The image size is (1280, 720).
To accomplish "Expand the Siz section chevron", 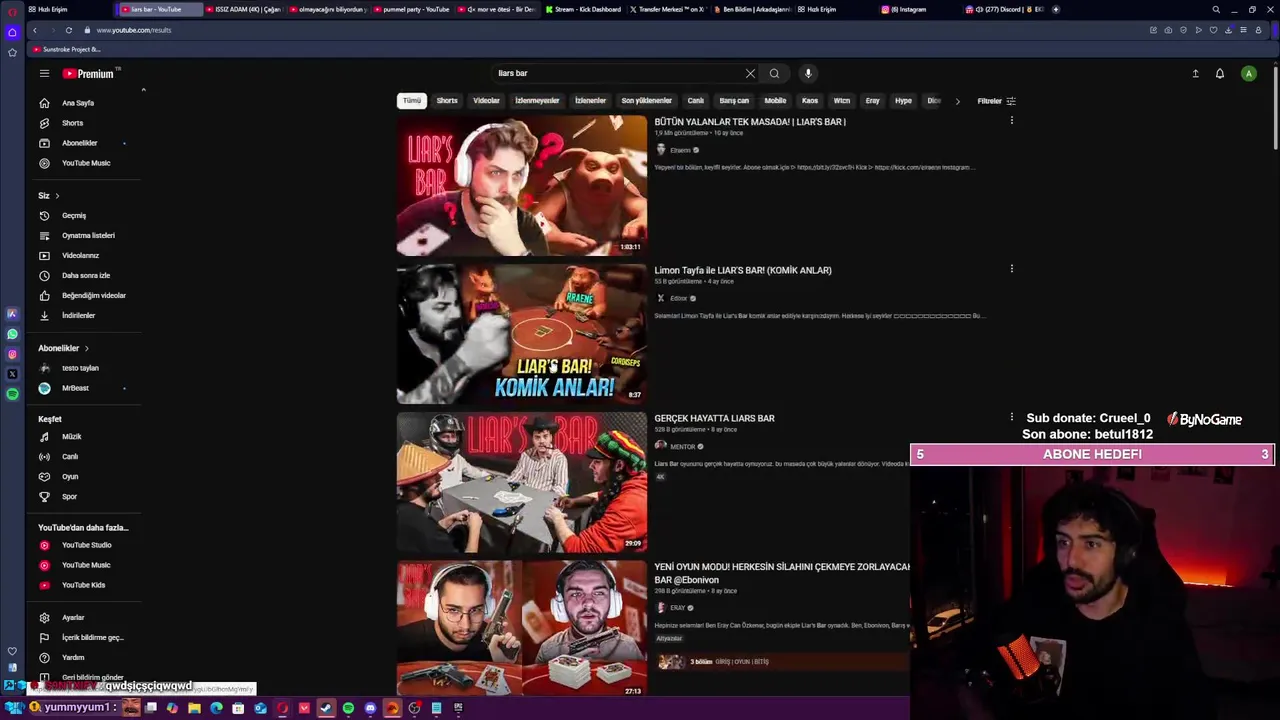I will point(57,196).
